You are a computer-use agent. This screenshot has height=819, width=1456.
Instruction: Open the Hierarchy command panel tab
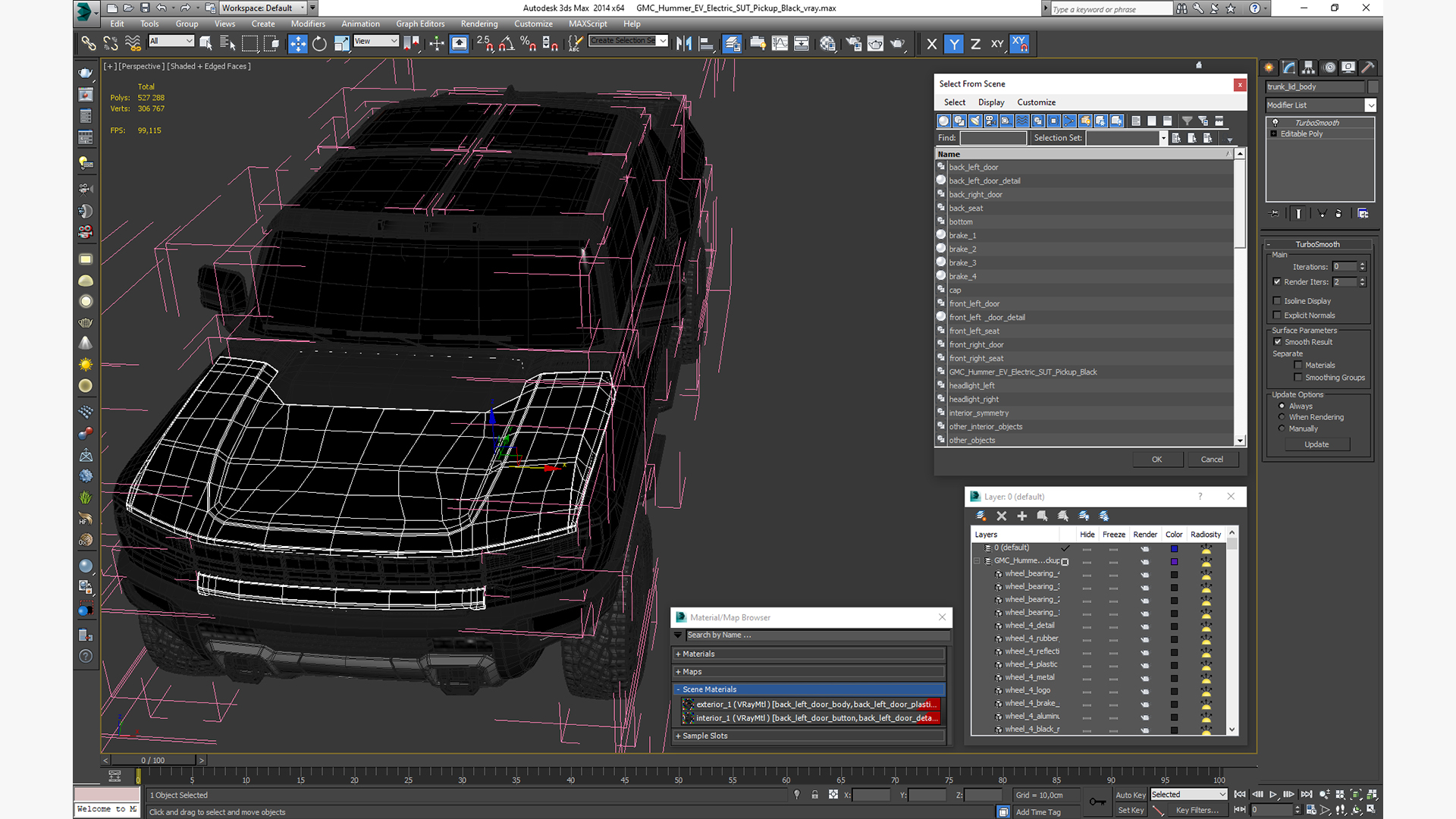pos(1308,67)
